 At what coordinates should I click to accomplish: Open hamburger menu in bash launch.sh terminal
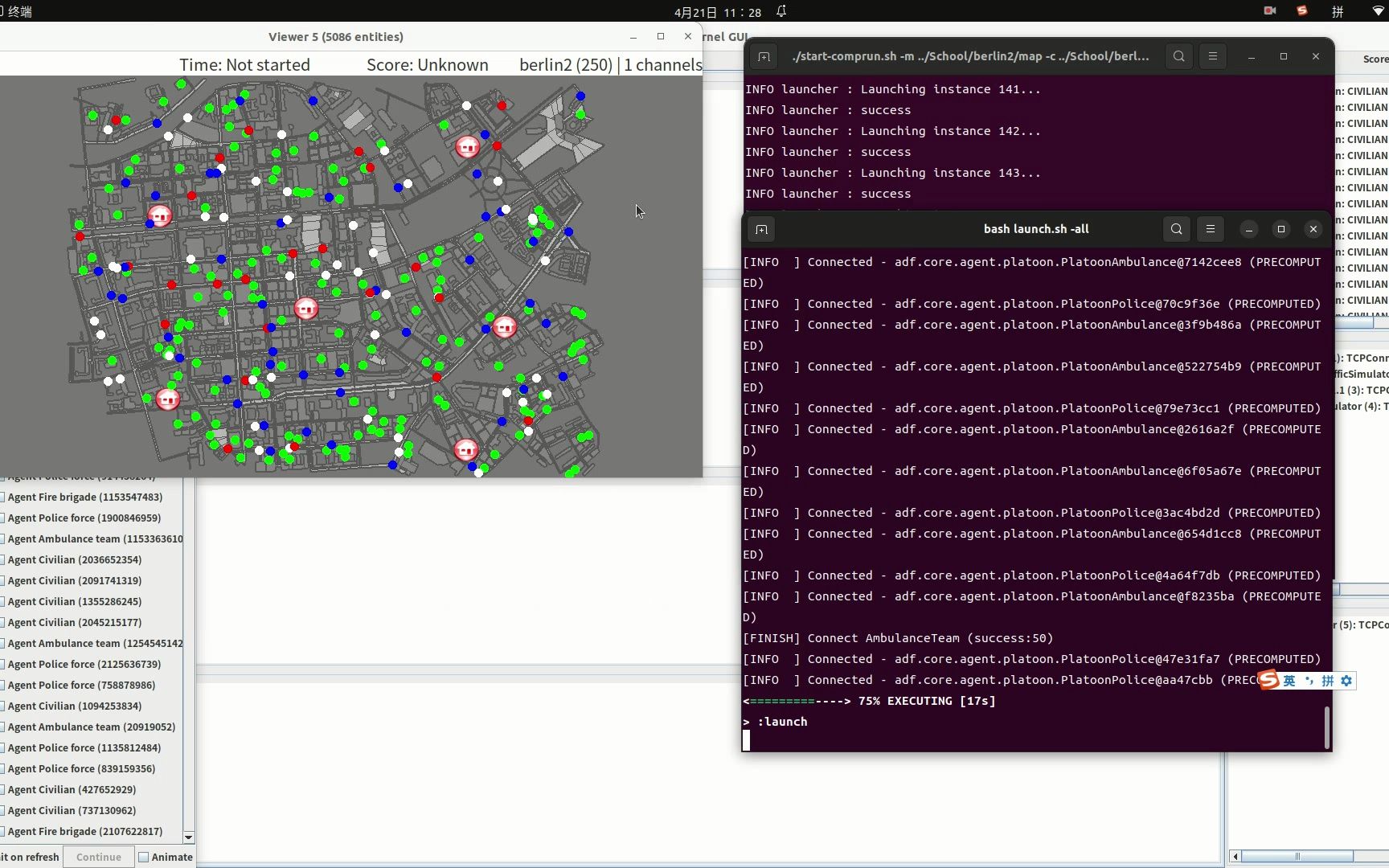(1210, 229)
